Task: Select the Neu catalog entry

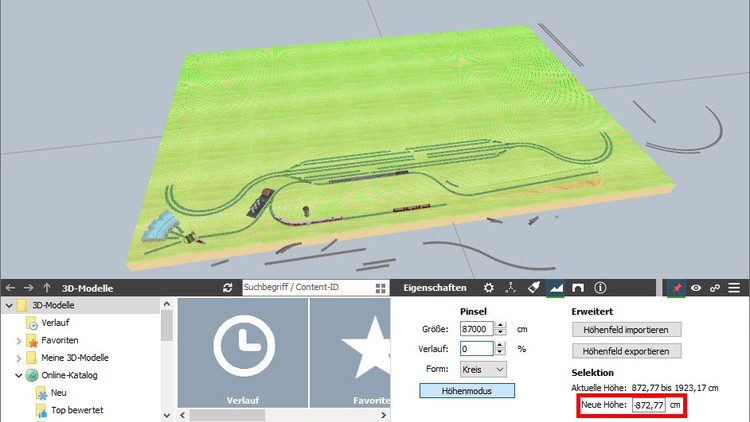Action: click(x=59, y=393)
